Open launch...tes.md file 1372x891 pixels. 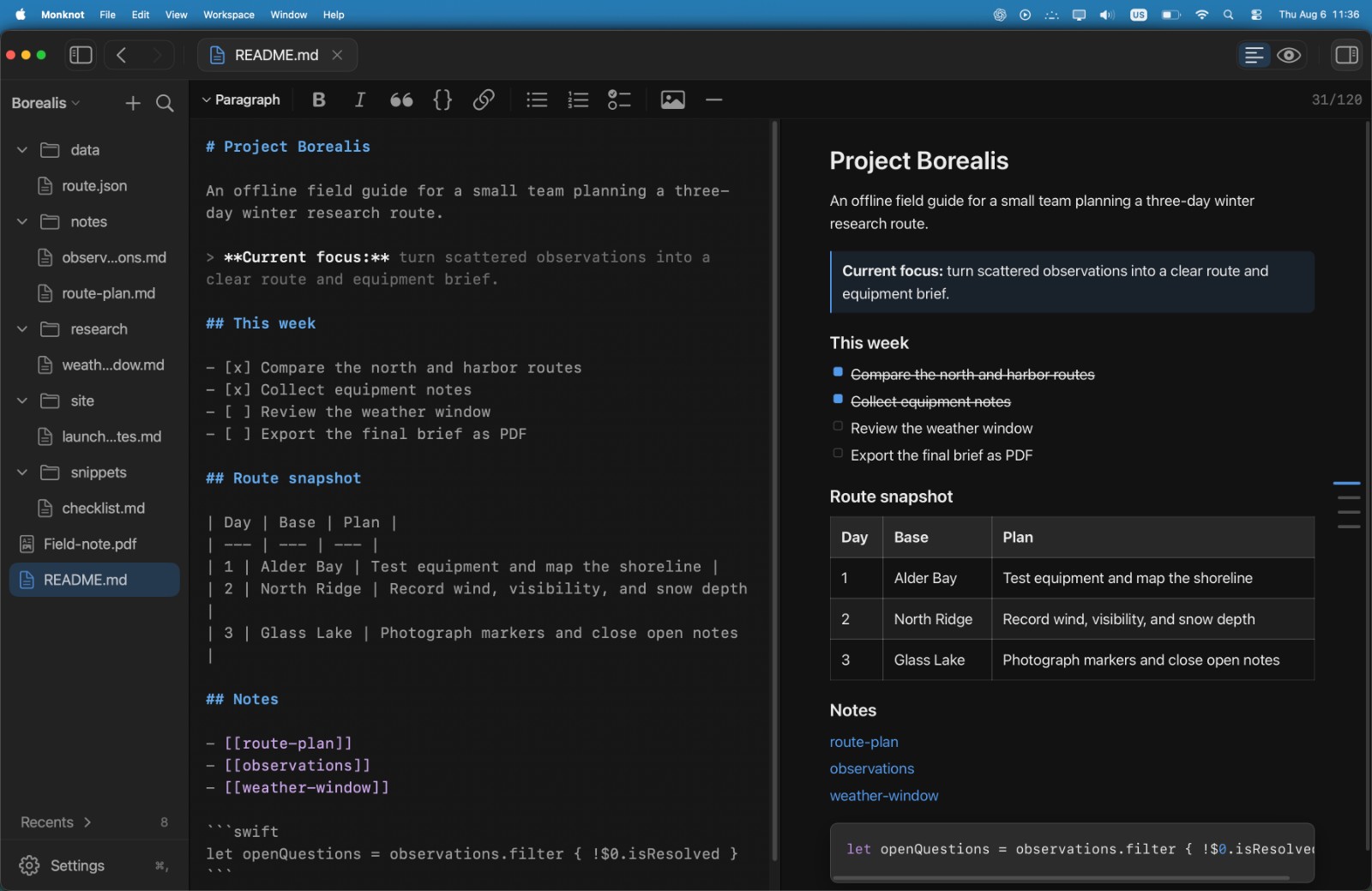(94, 436)
